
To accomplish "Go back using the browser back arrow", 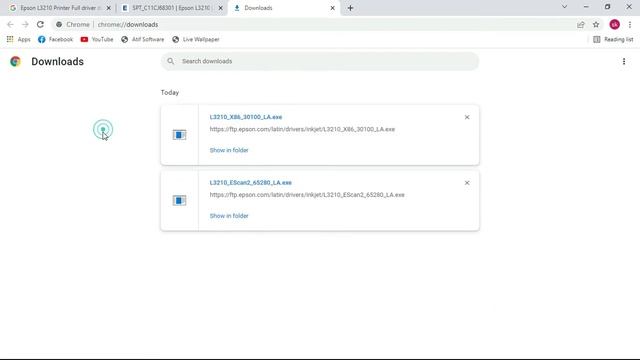I will pos(10,24).
